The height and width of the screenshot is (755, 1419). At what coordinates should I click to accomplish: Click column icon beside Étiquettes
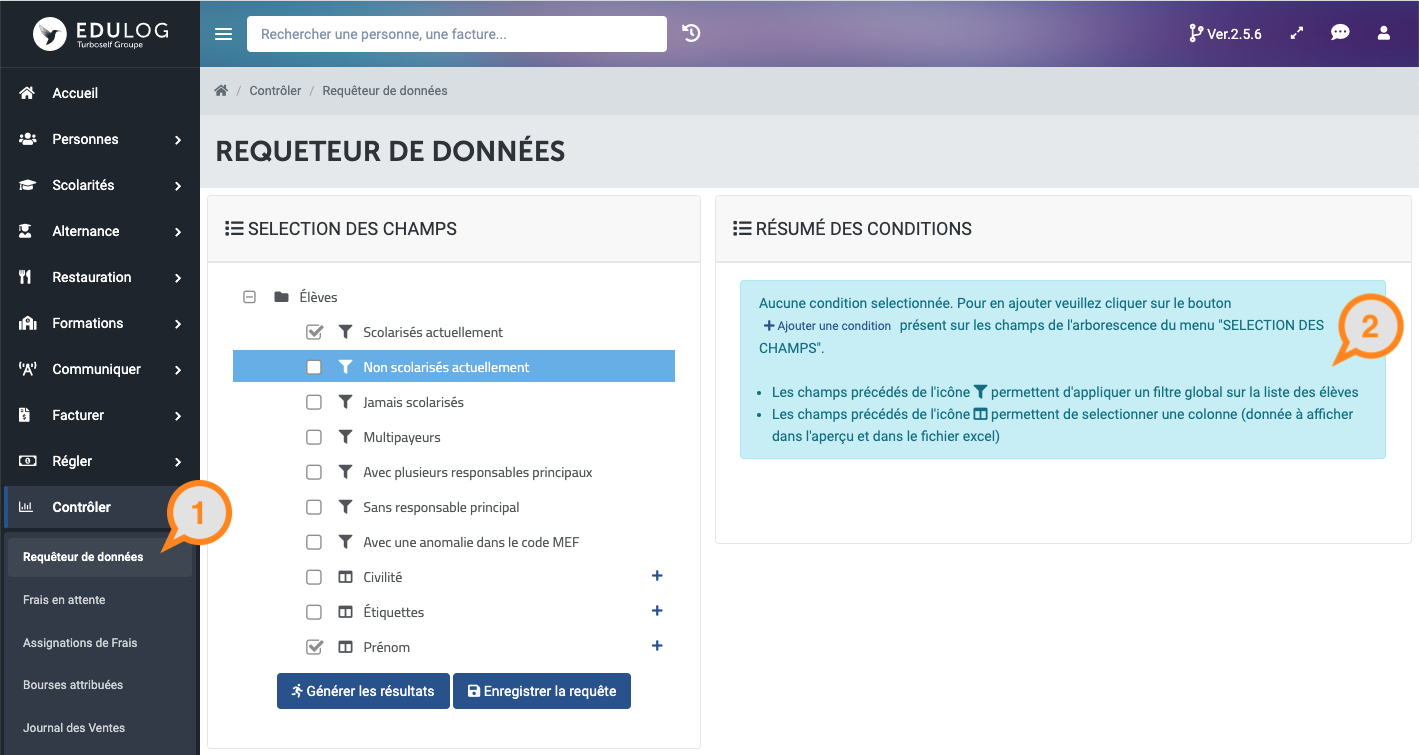(345, 612)
